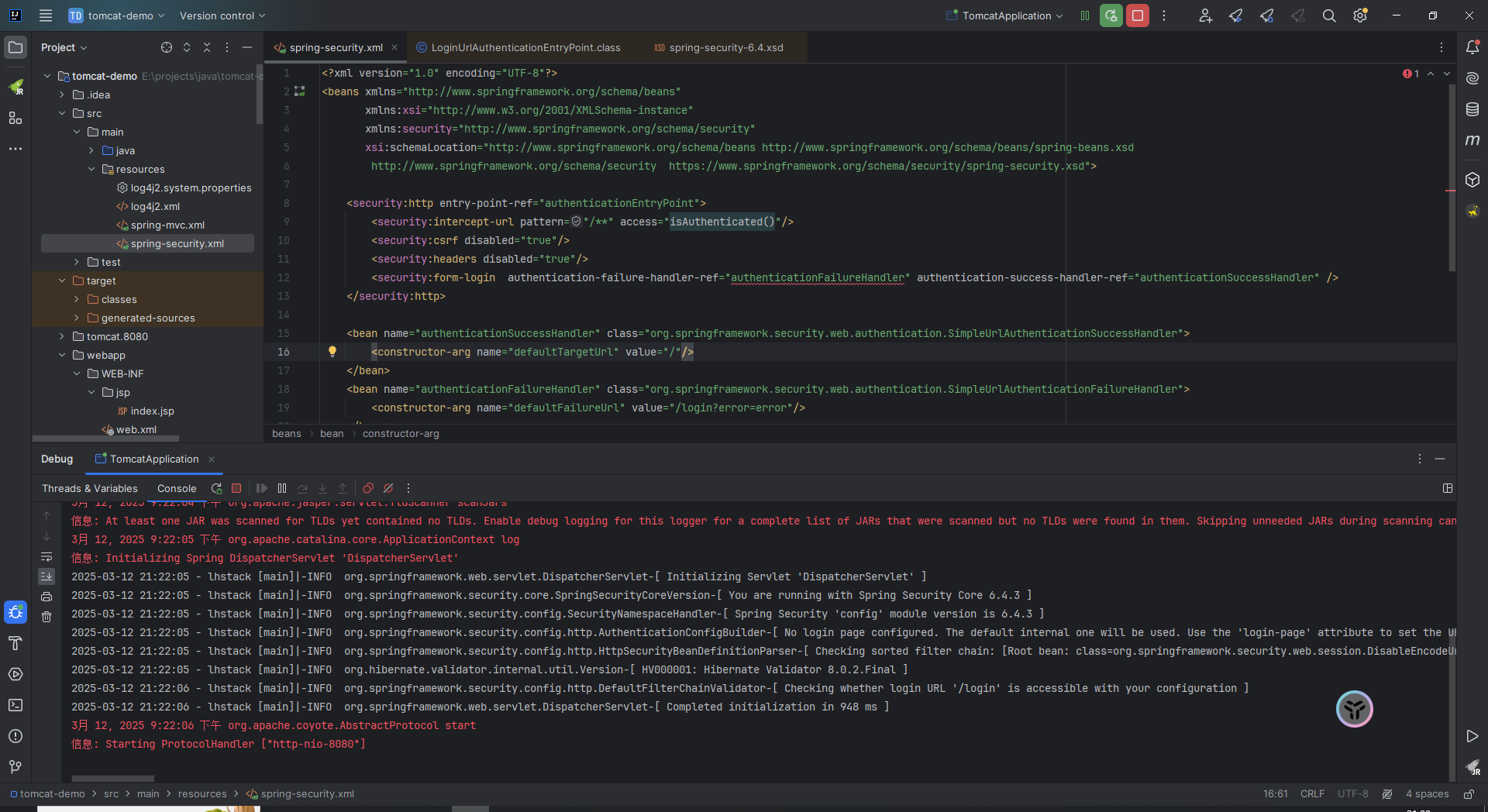Toggle soft-wrap in the console
Viewport: 1488px width, 812px height.
click(x=46, y=557)
